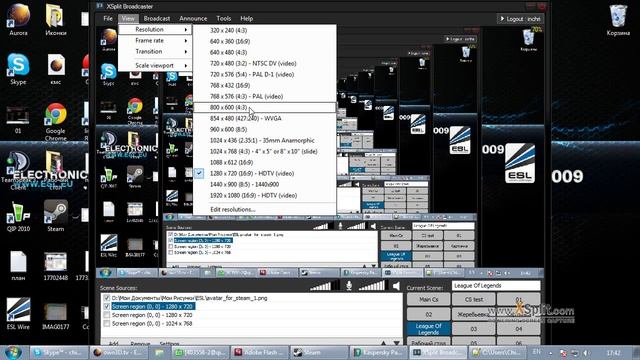
Task: Select the checked 1280 x 720 HDTV resolution
Action: pyautogui.click(x=264, y=173)
